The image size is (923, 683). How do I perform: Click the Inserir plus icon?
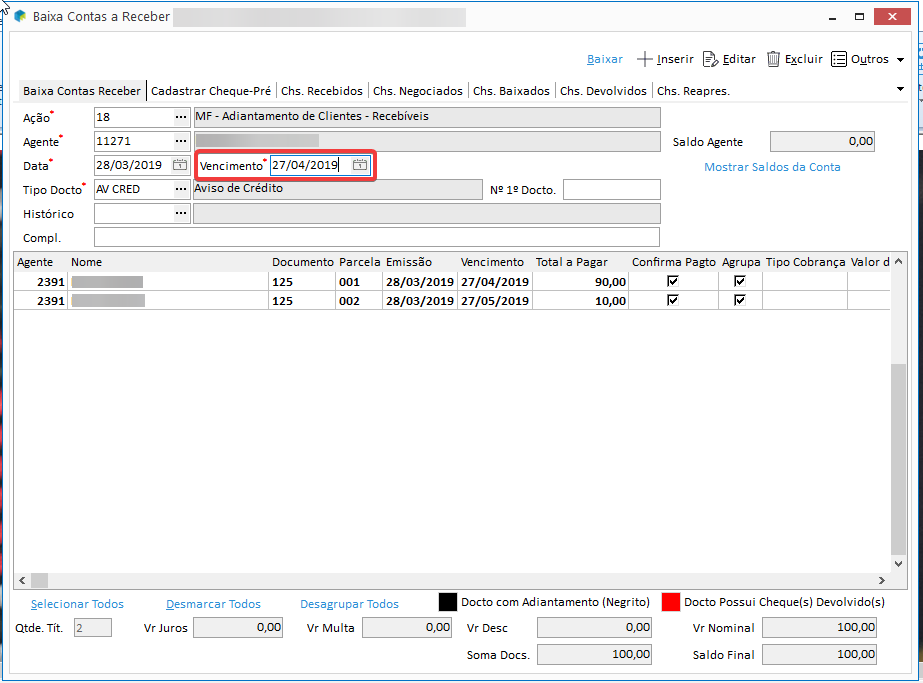(x=645, y=59)
